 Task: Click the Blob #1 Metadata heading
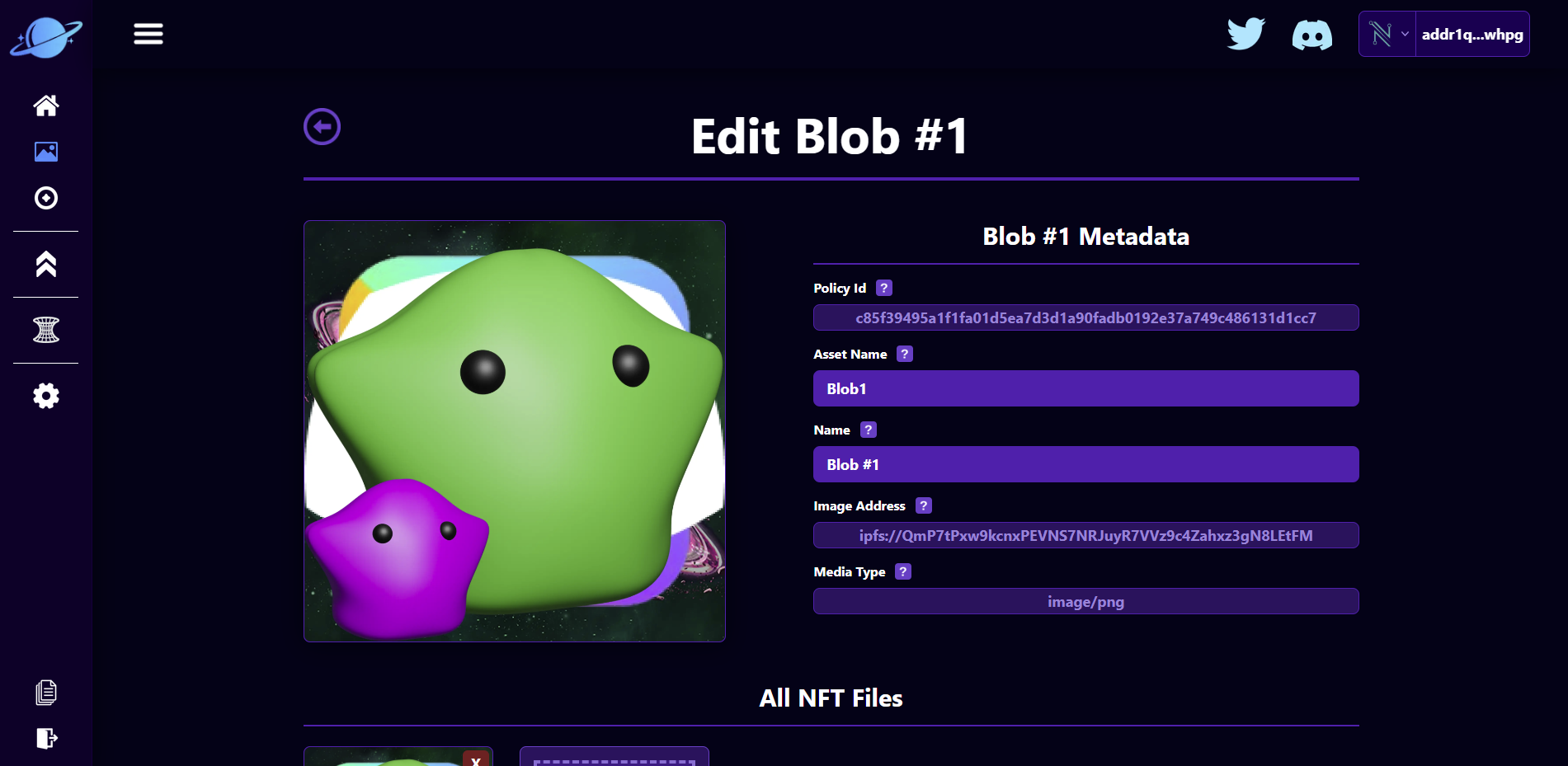point(1085,237)
